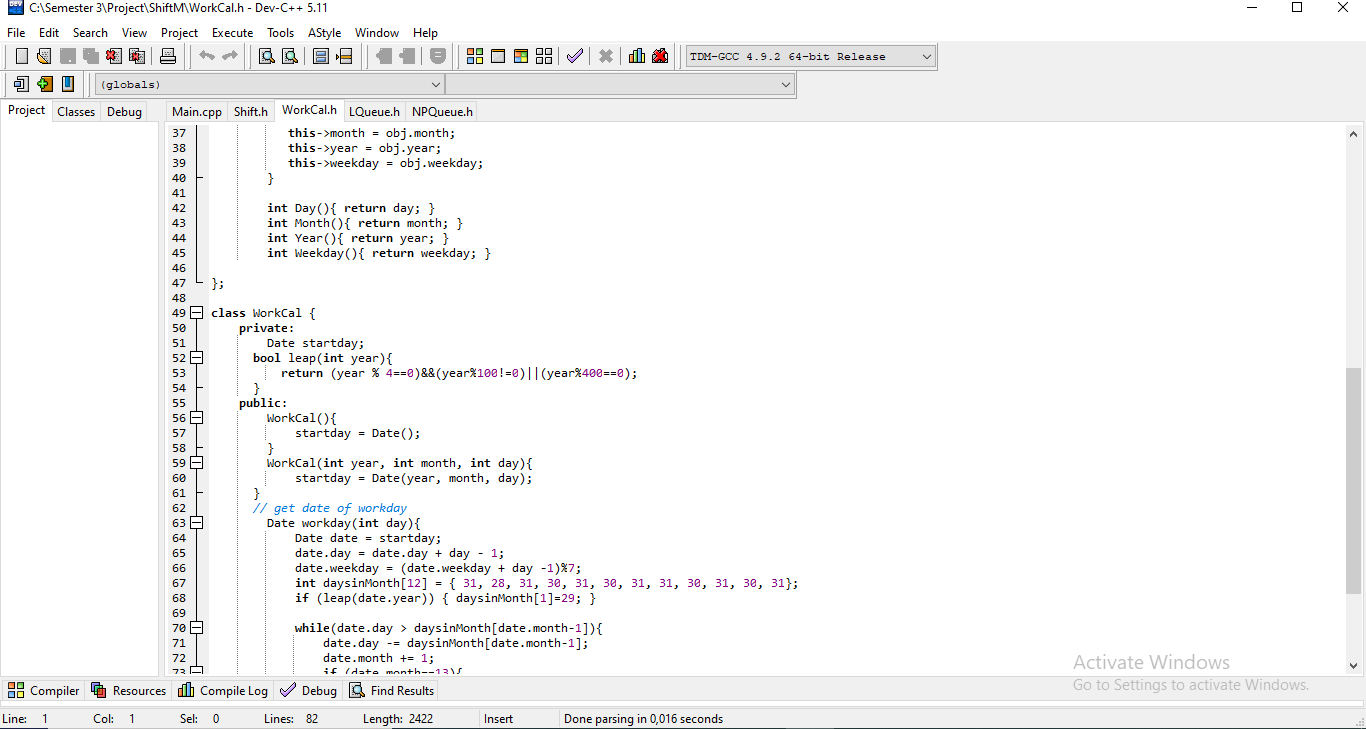Click the Profile Analysis bar-chart icon
This screenshot has width=1366, height=729.
637,56
